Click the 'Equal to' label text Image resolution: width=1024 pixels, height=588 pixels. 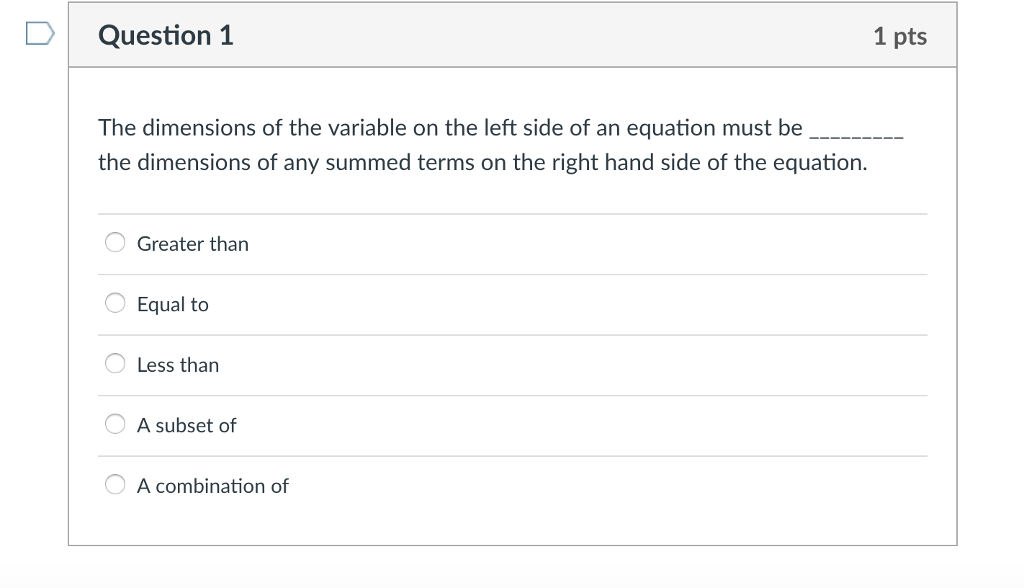tap(172, 304)
